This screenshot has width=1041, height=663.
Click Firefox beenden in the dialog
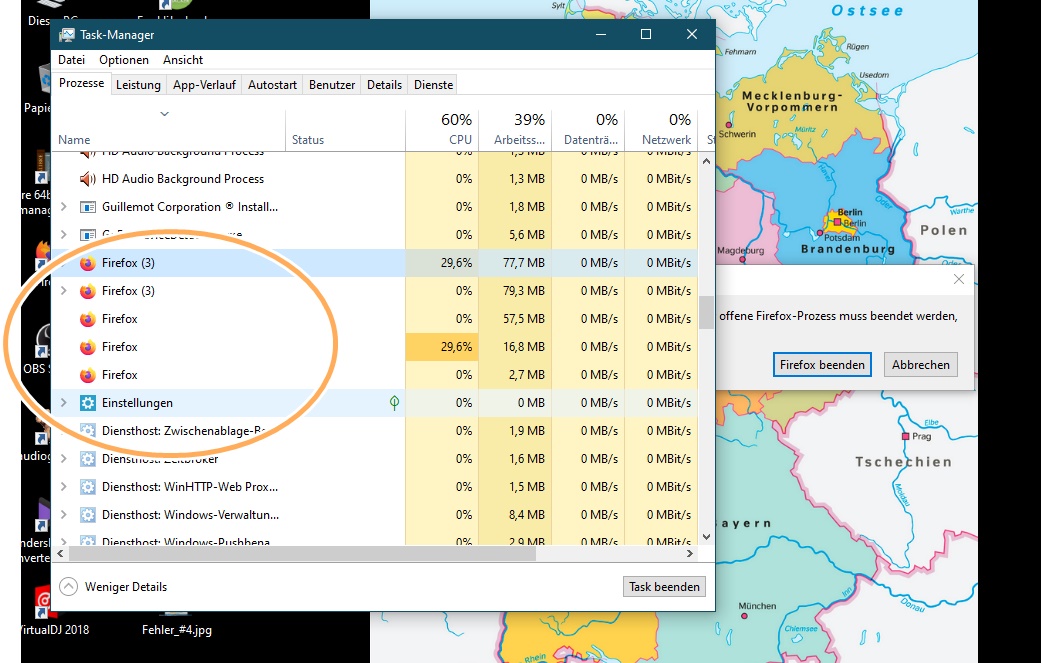tap(822, 364)
